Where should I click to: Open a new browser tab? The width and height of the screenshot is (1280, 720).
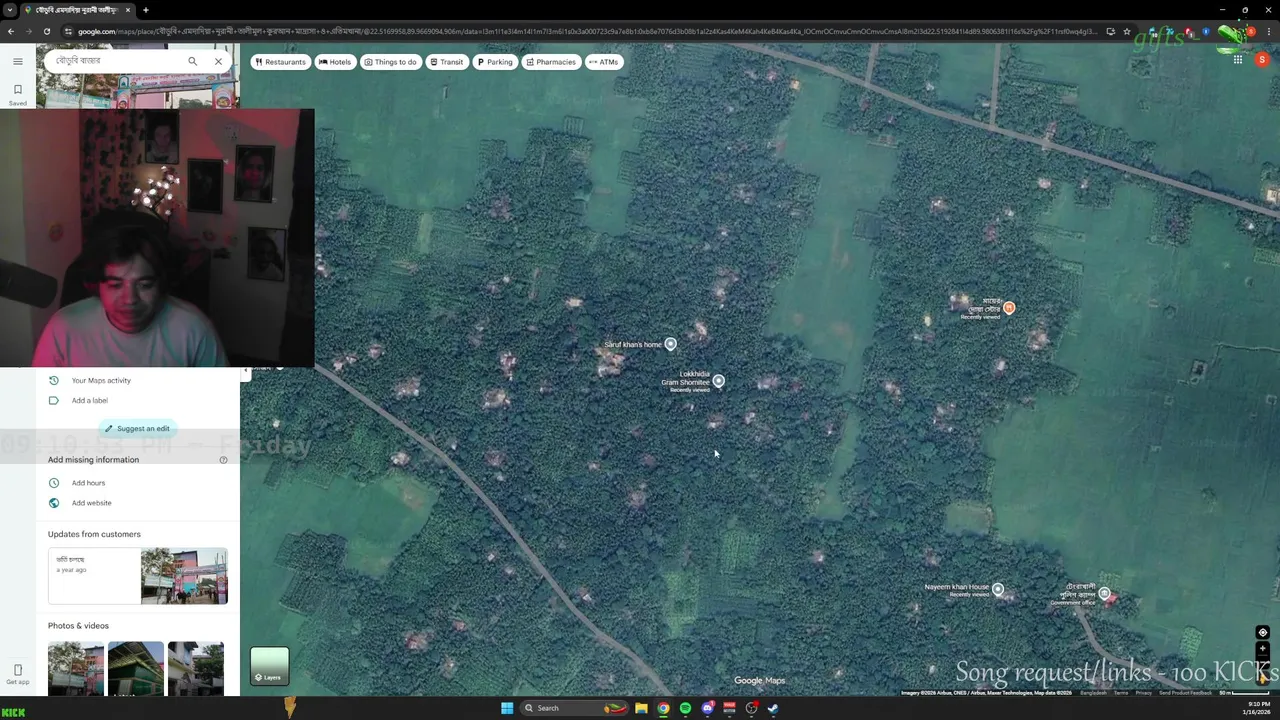[x=146, y=10]
